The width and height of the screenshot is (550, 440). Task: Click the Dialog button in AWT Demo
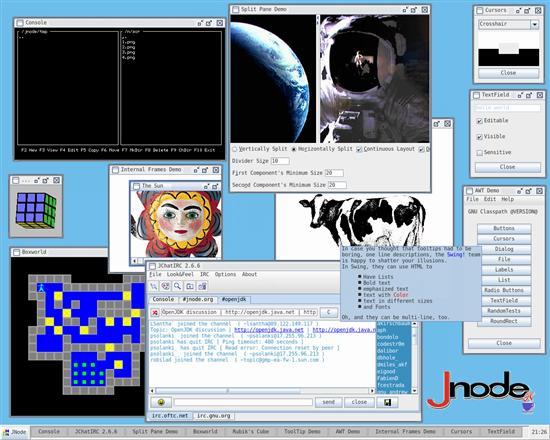(504, 249)
